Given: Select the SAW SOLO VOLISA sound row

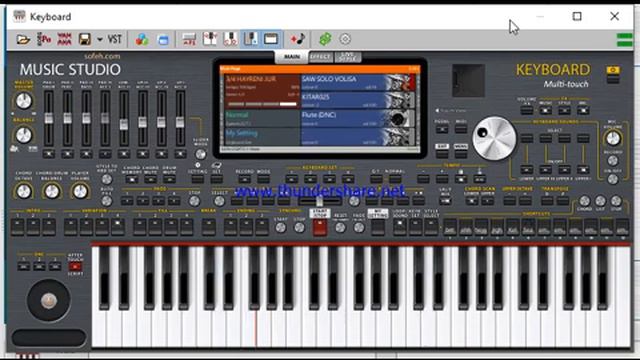Looking at the screenshot, I should tap(358, 82).
